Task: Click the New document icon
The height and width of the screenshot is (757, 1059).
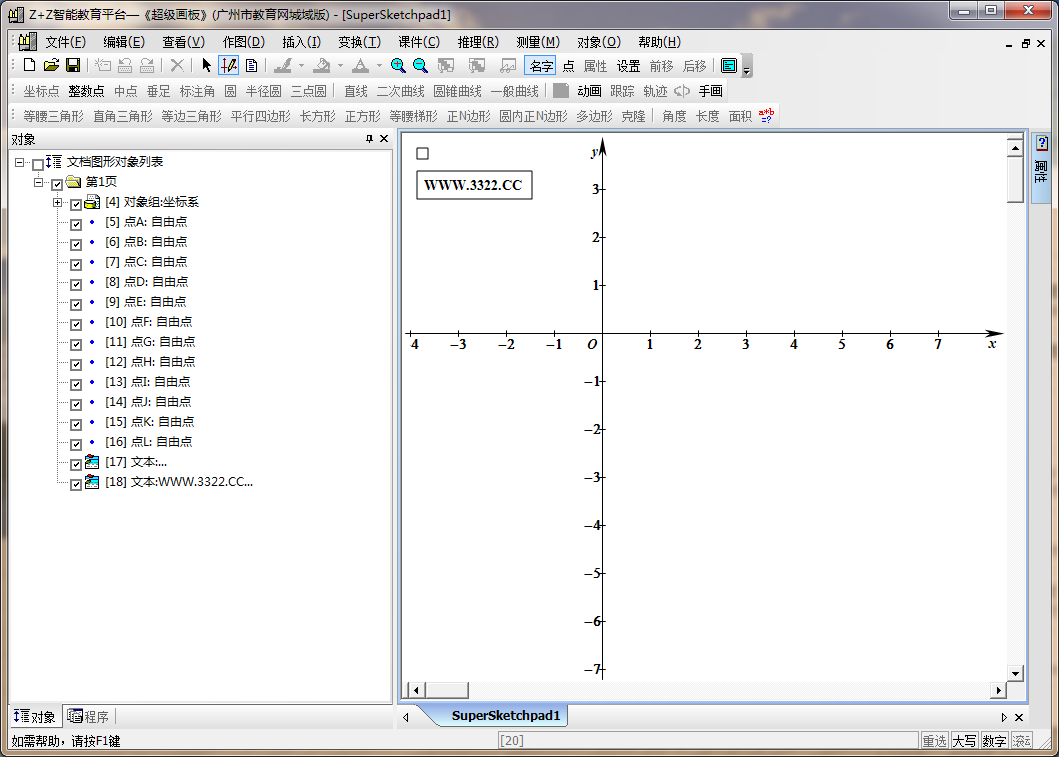Action: [x=29, y=66]
